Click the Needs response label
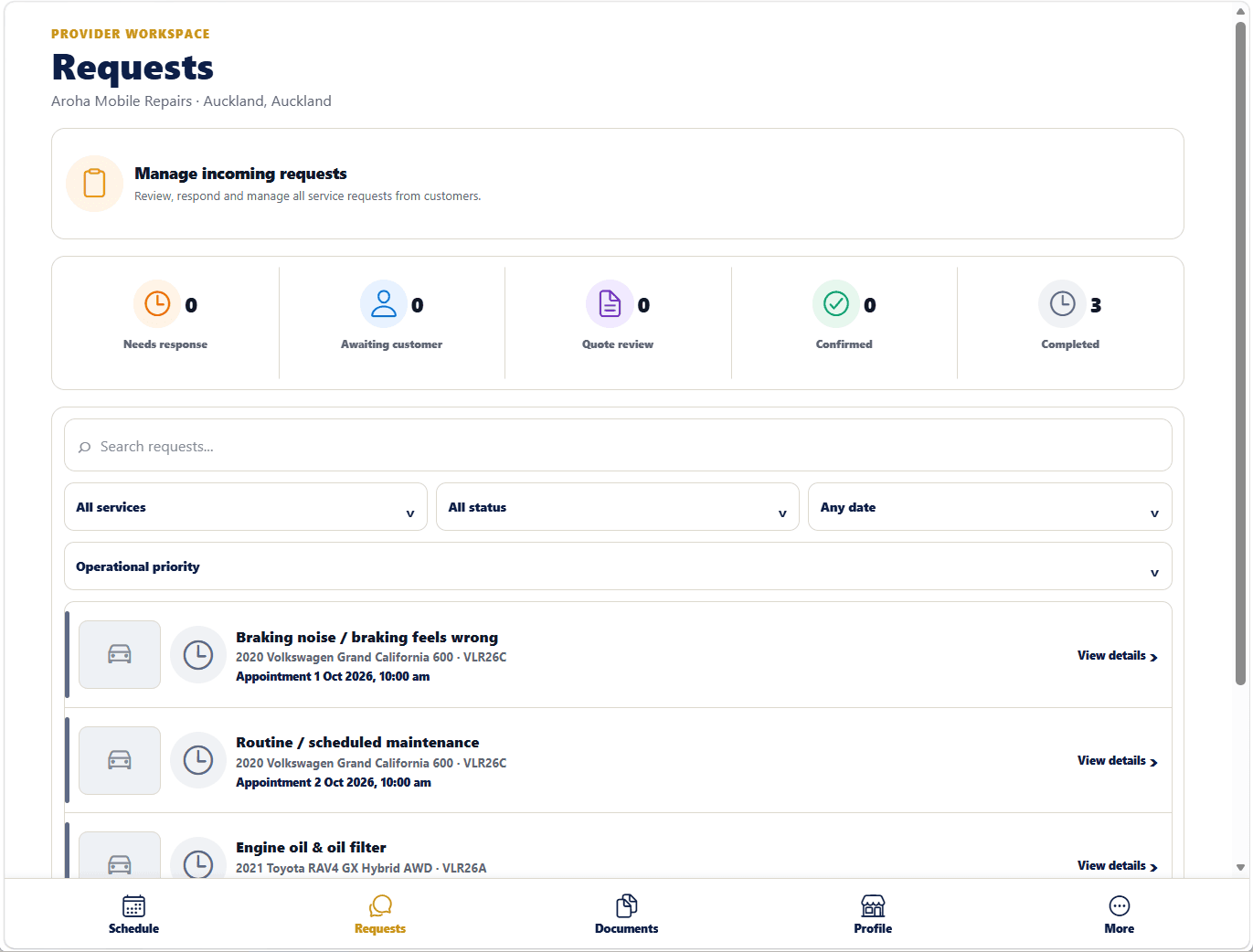This screenshot has width=1253, height=952. (x=165, y=344)
